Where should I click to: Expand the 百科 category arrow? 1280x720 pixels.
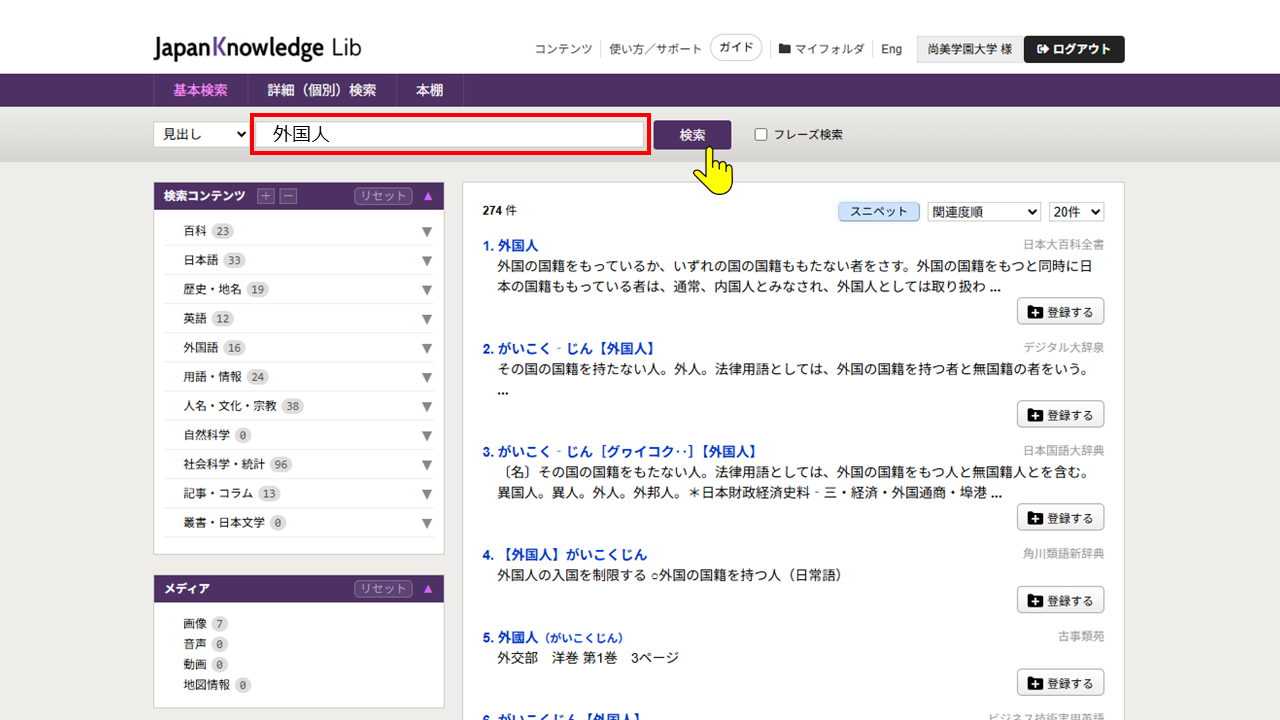click(427, 232)
